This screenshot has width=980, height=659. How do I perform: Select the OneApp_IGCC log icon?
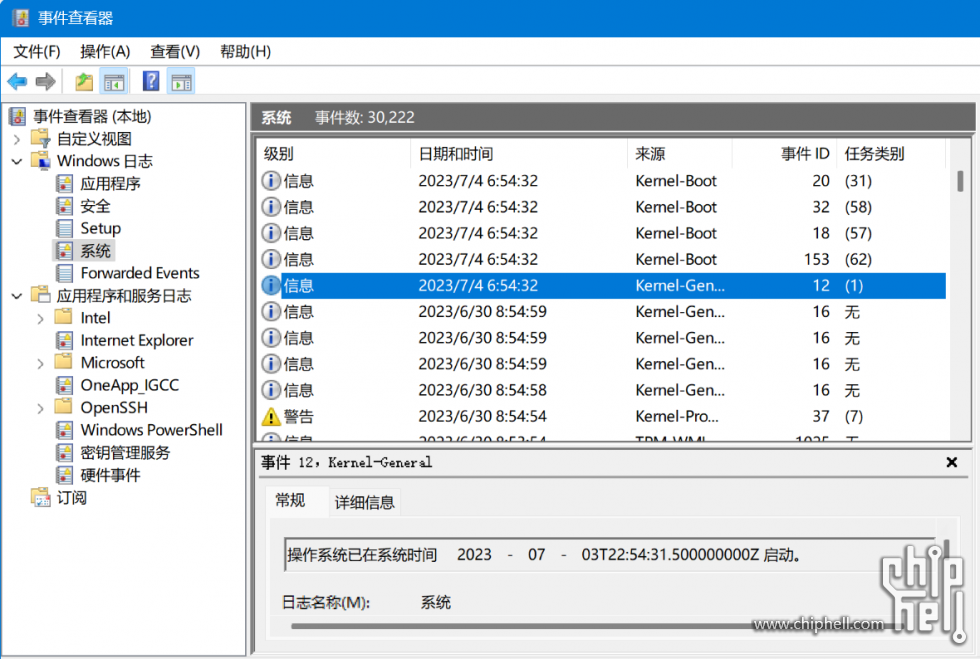[64, 385]
